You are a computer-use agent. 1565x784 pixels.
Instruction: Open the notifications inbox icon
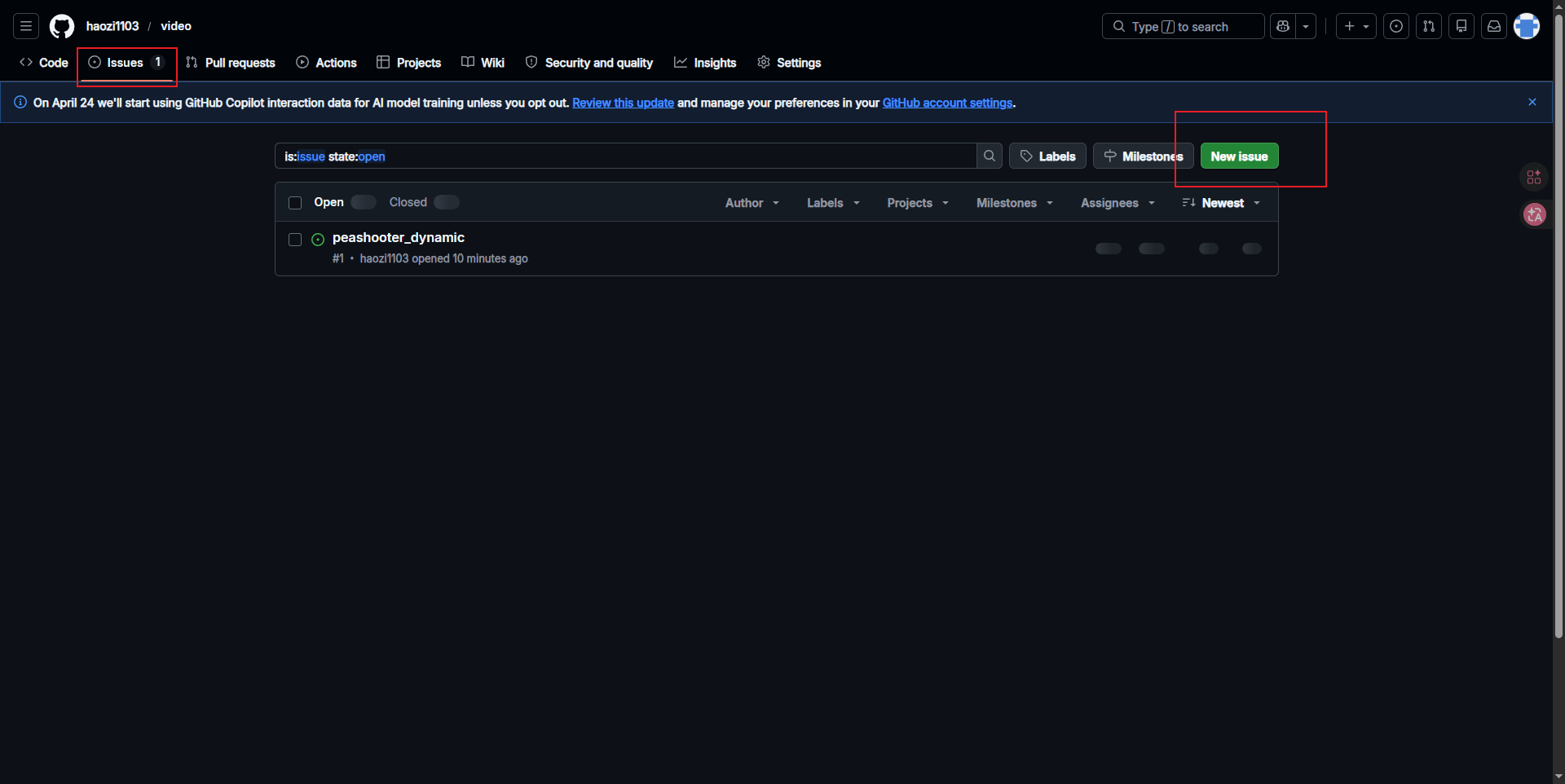coord(1494,26)
